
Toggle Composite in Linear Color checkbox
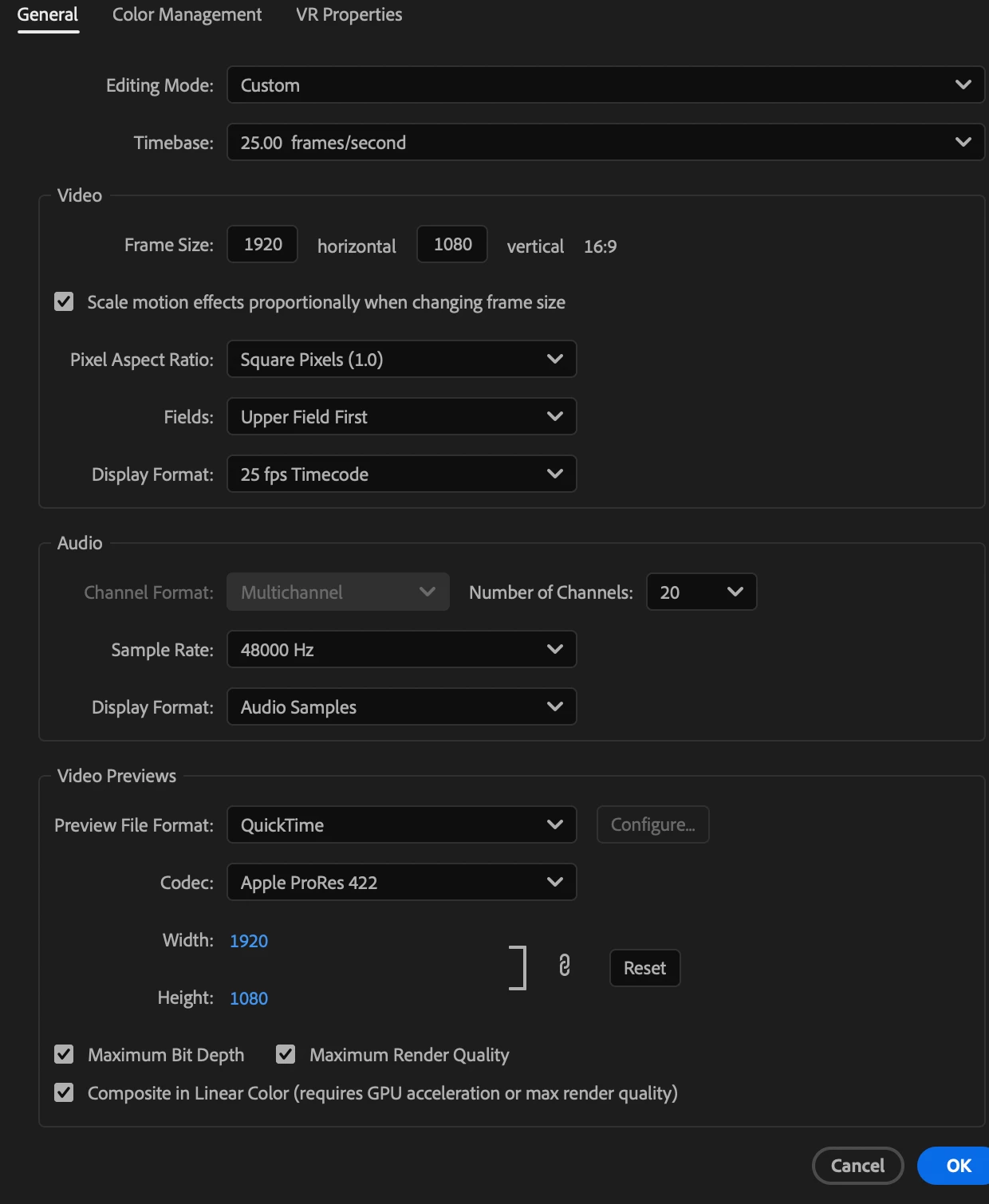pyautogui.click(x=64, y=1093)
